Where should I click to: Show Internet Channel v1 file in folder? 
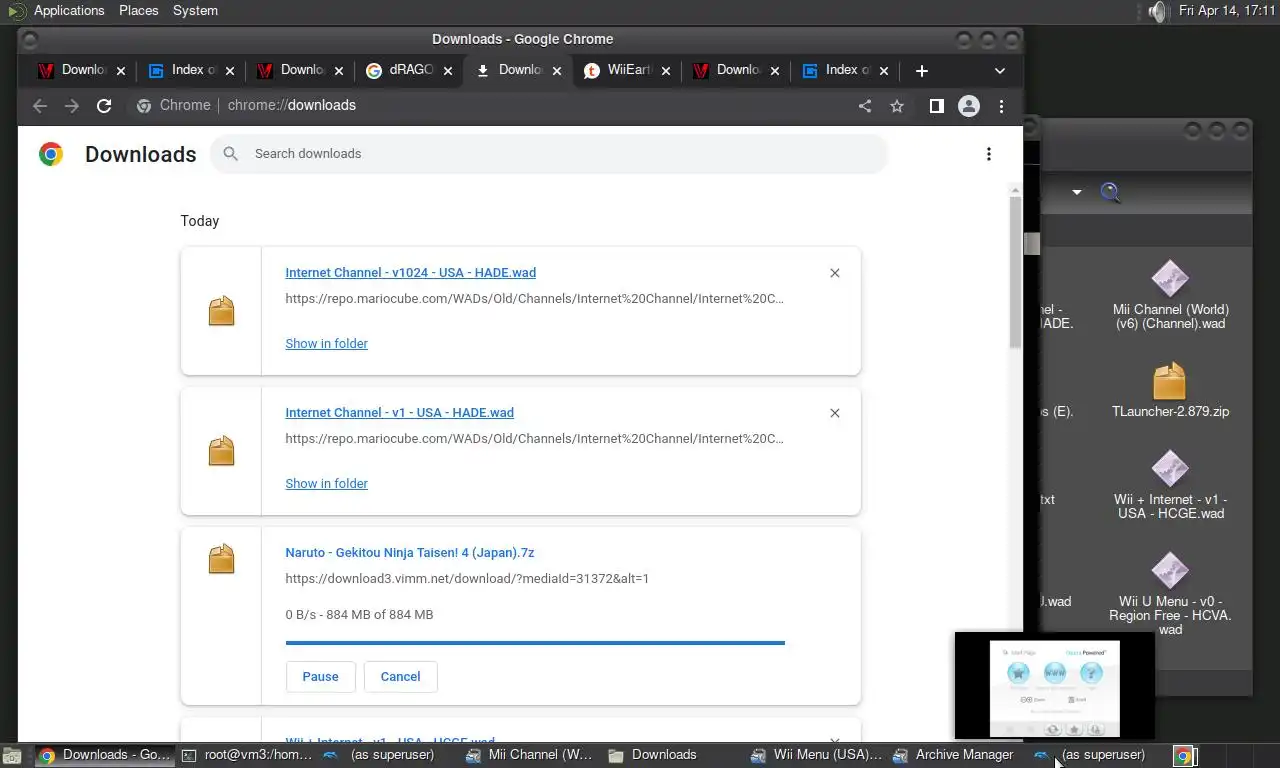[327, 483]
